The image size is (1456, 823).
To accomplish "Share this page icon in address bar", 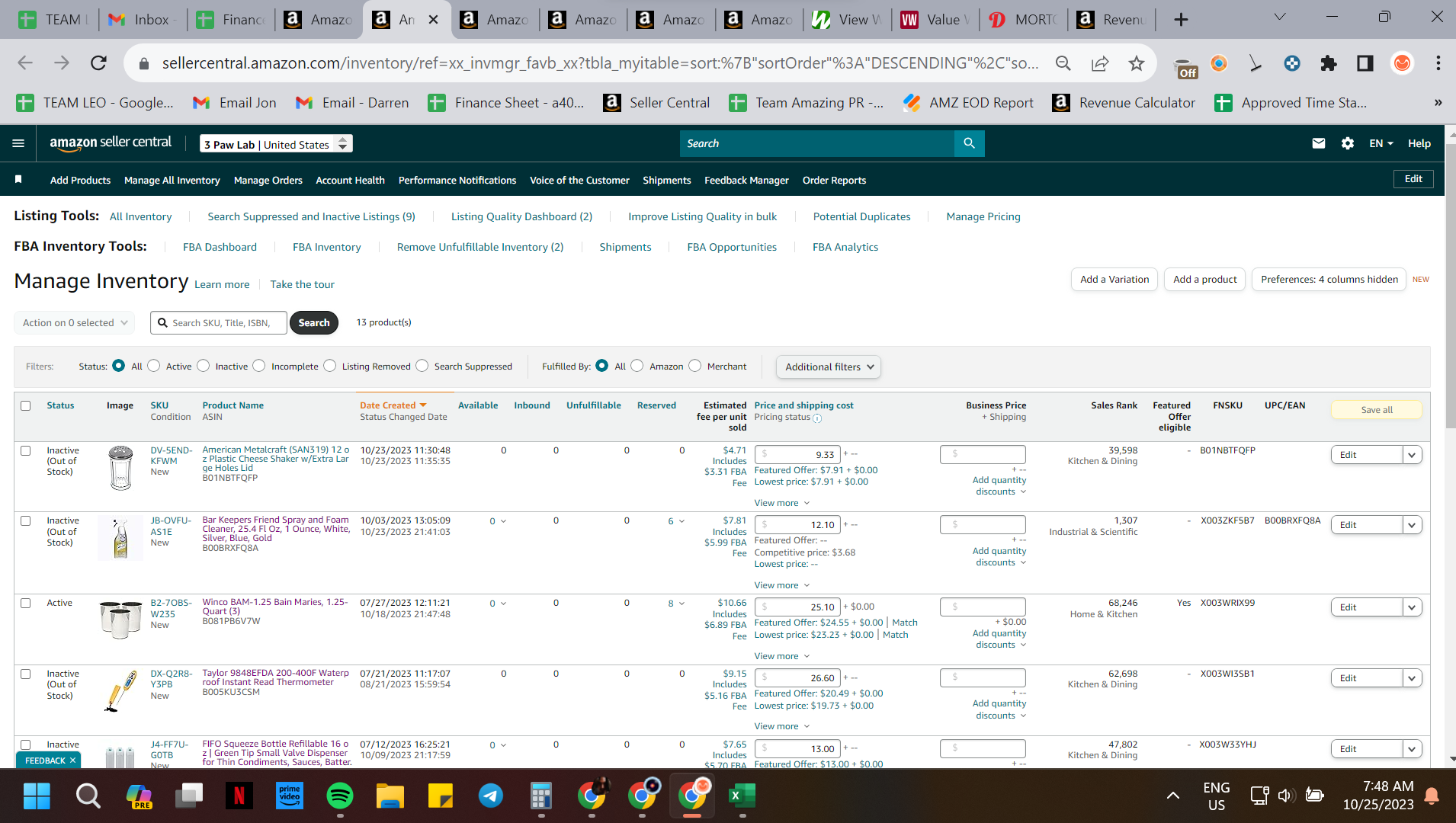I will (x=1100, y=63).
